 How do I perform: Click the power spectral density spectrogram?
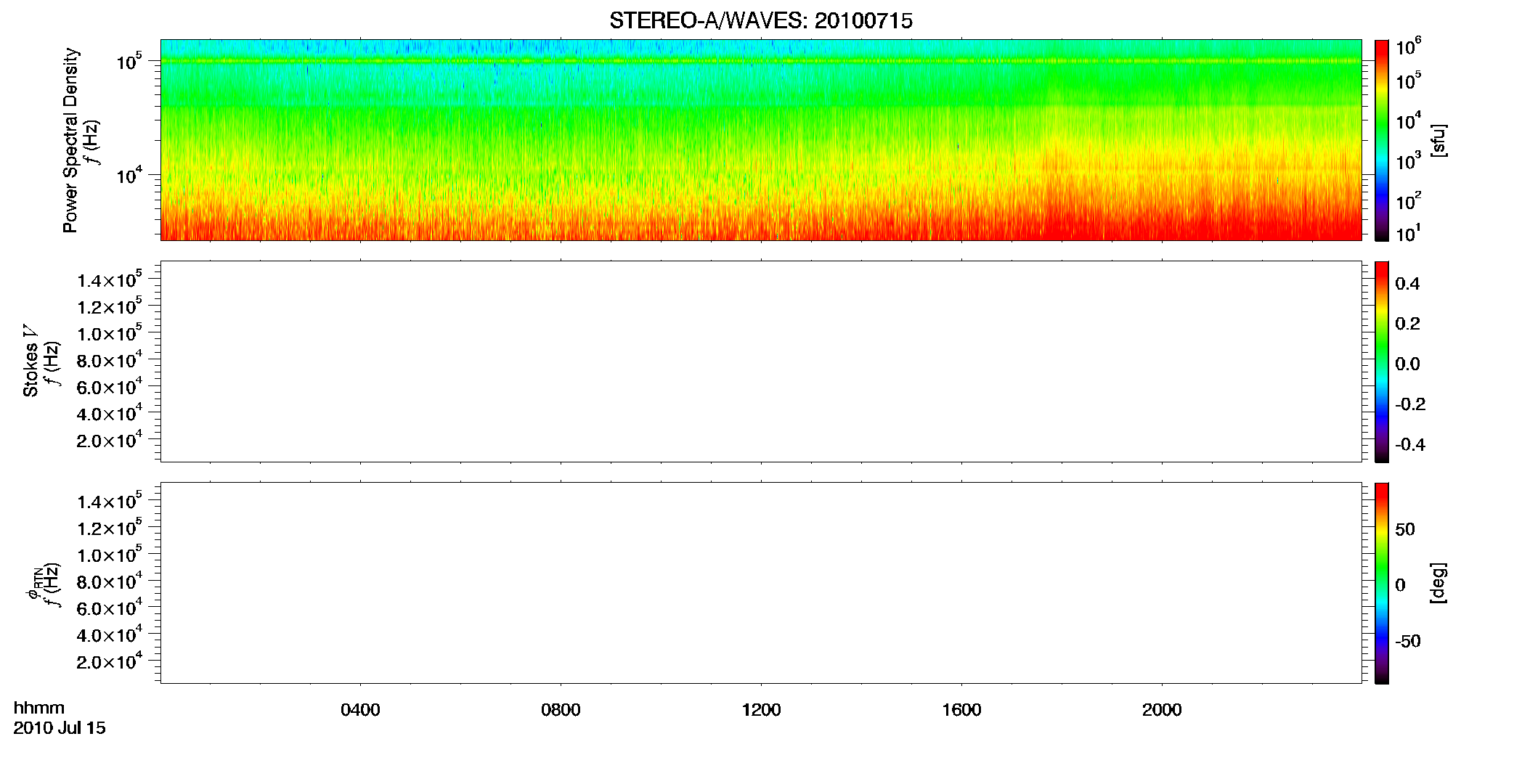pos(761,140)
